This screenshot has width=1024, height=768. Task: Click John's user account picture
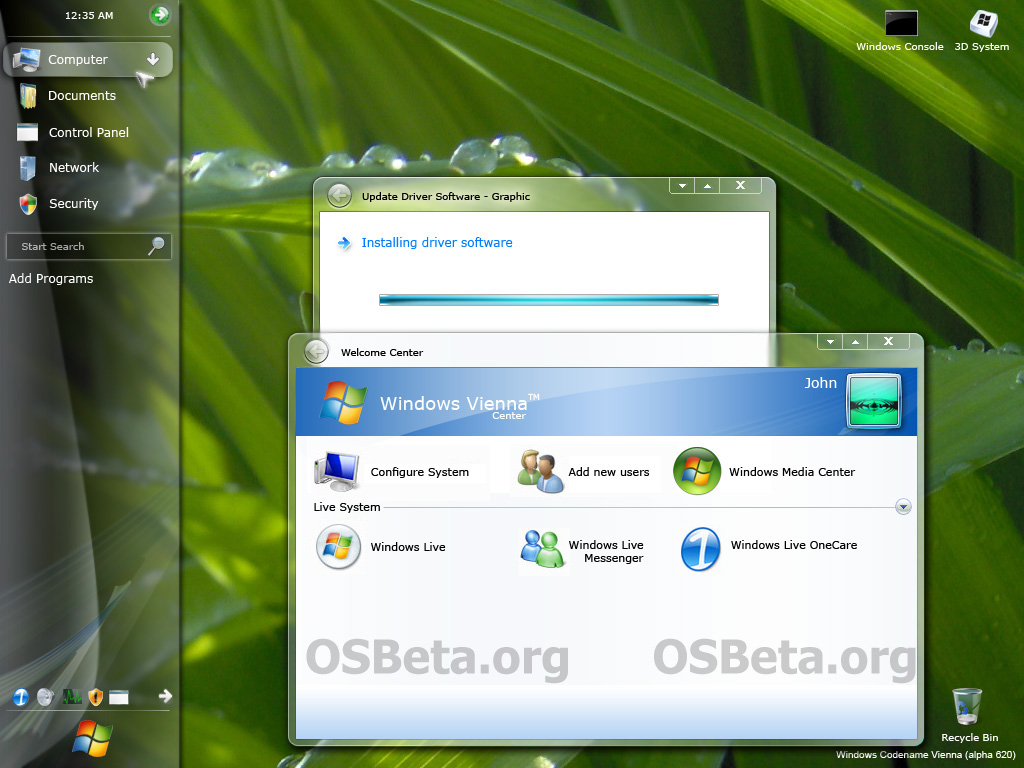click(x=873, y=400)
